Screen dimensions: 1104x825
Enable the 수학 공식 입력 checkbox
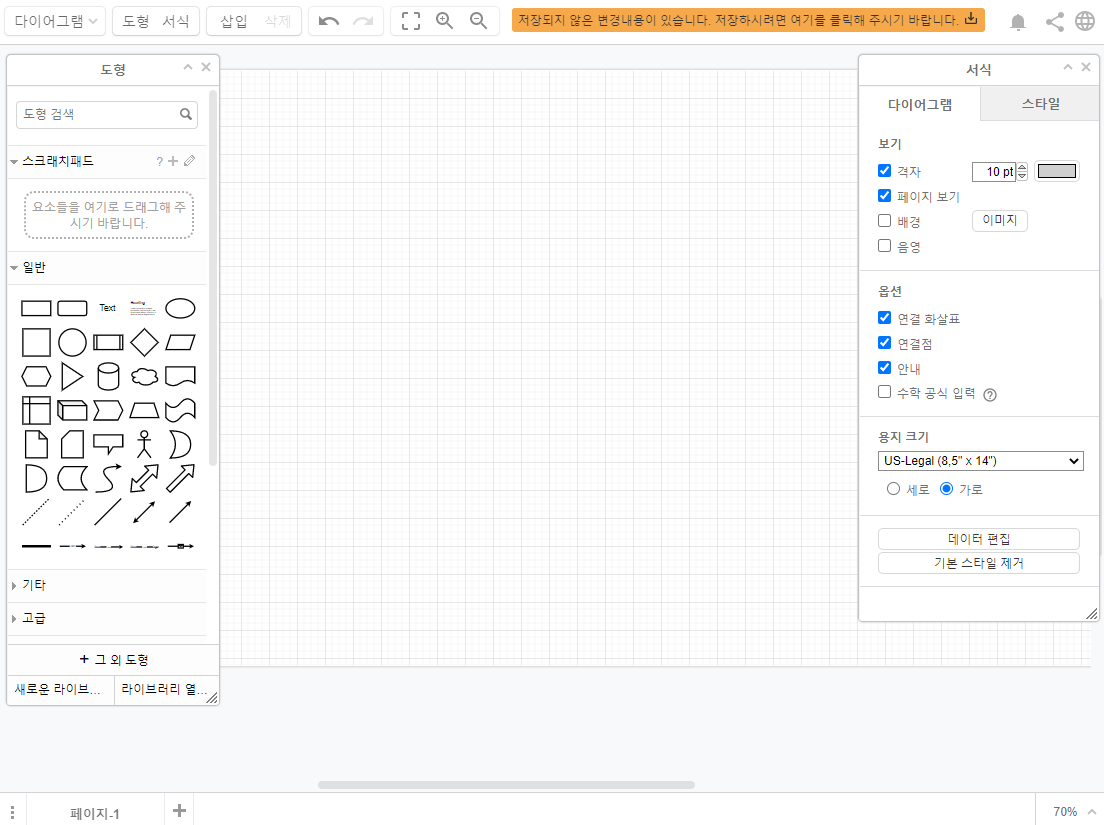(x=884, y=392)
